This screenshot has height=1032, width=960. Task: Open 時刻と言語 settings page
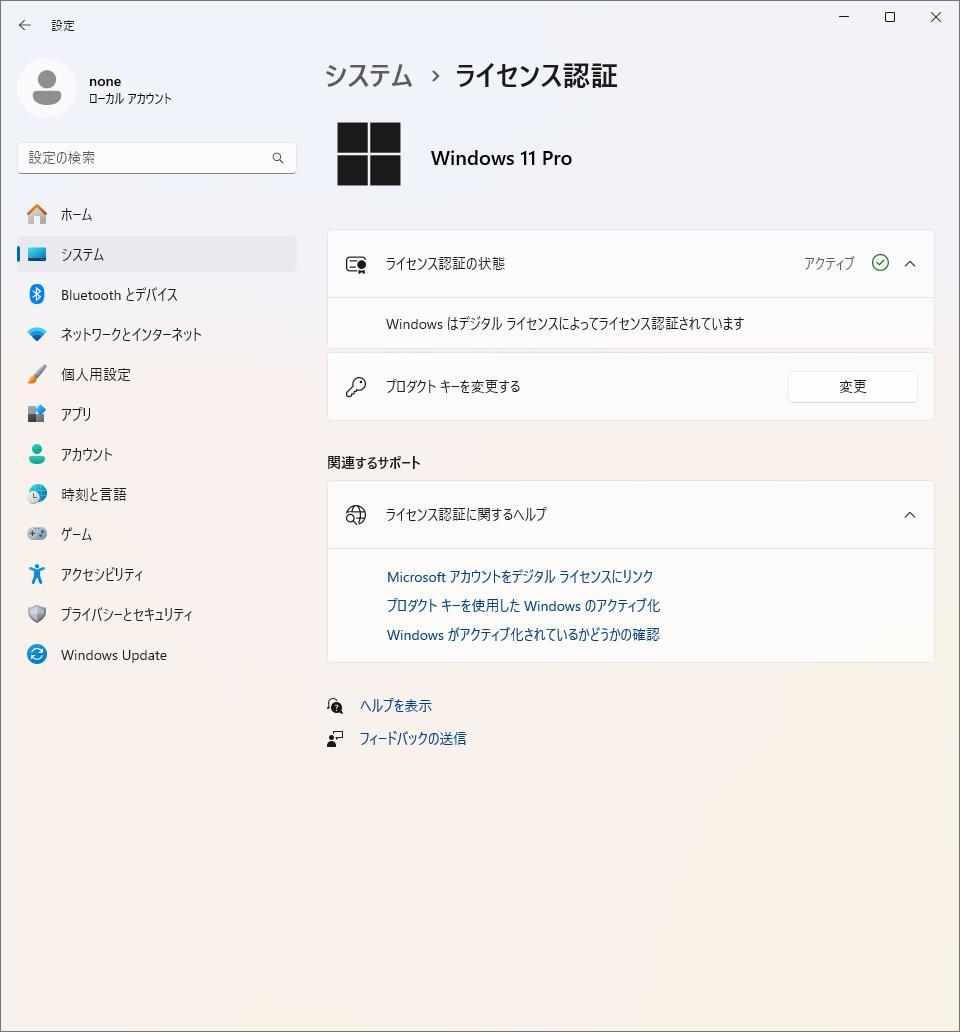tap(157, 494)
